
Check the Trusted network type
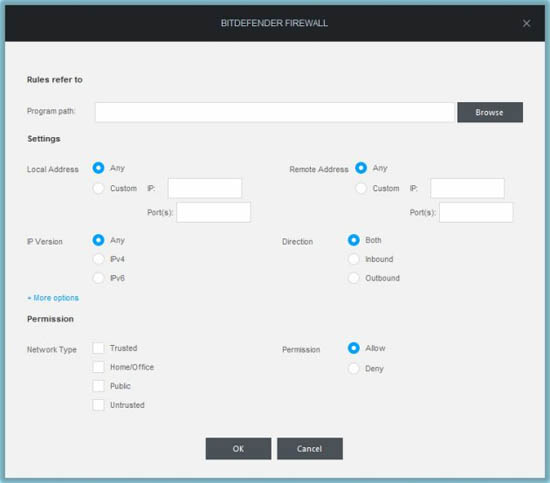[98, 348]
